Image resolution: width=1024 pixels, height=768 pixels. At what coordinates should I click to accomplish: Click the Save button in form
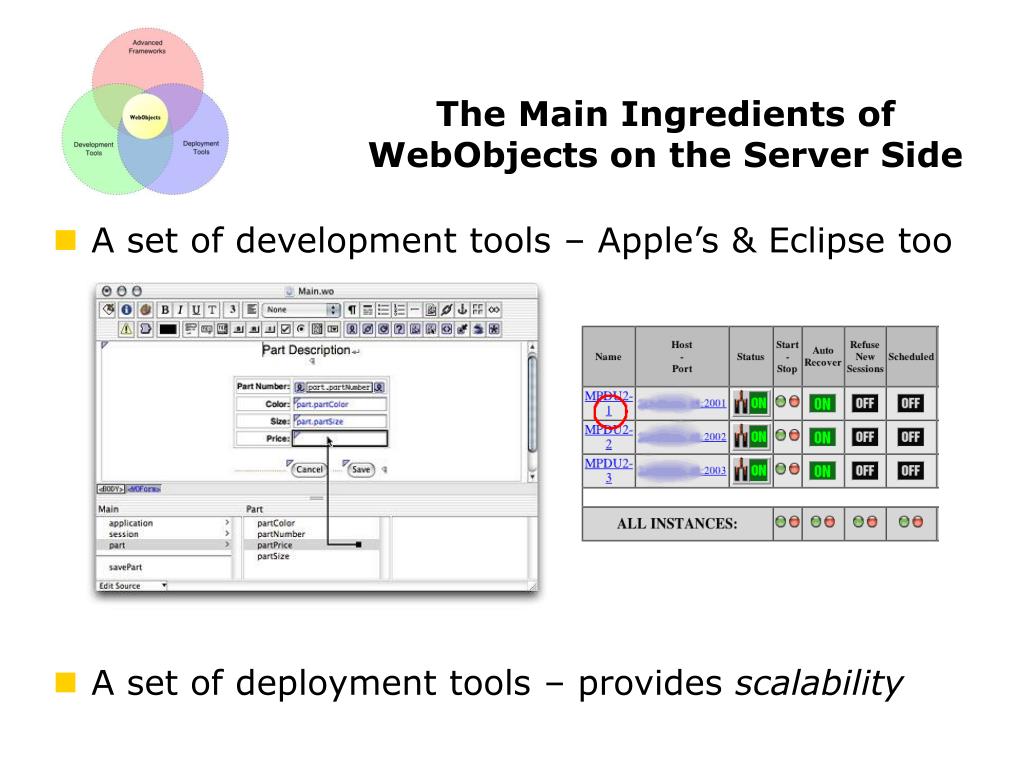360,470
